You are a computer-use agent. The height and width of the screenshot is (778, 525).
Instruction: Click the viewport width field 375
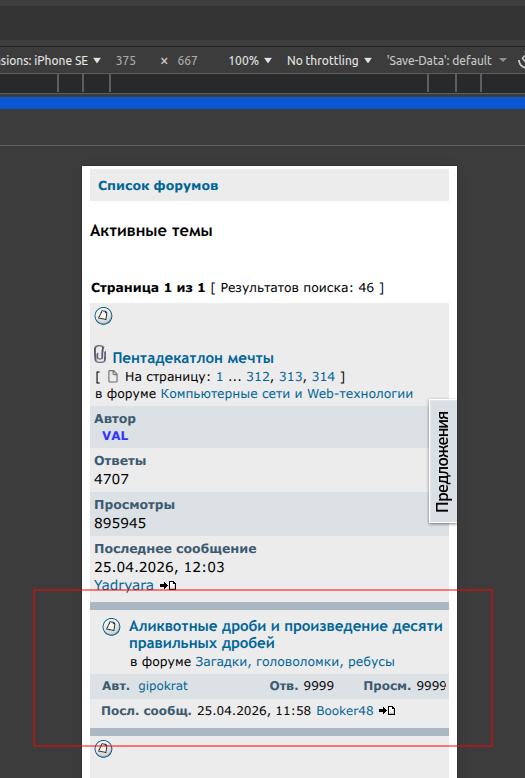point(126,61)
